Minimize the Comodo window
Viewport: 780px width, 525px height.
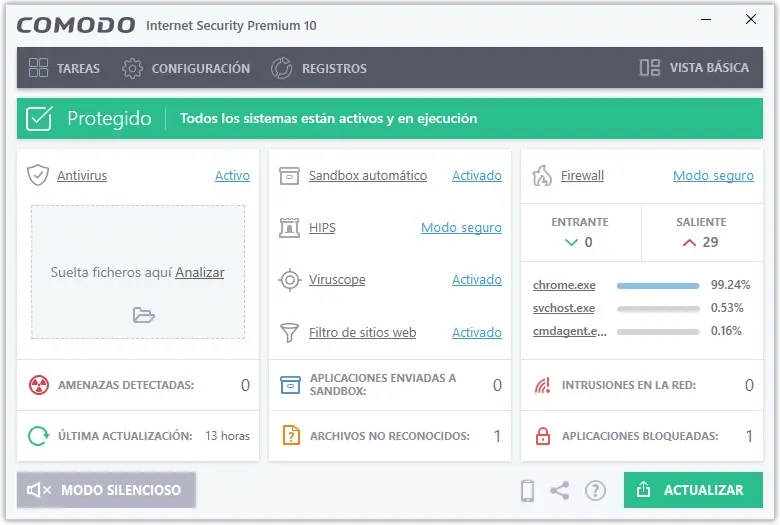[x=706, y=20]
